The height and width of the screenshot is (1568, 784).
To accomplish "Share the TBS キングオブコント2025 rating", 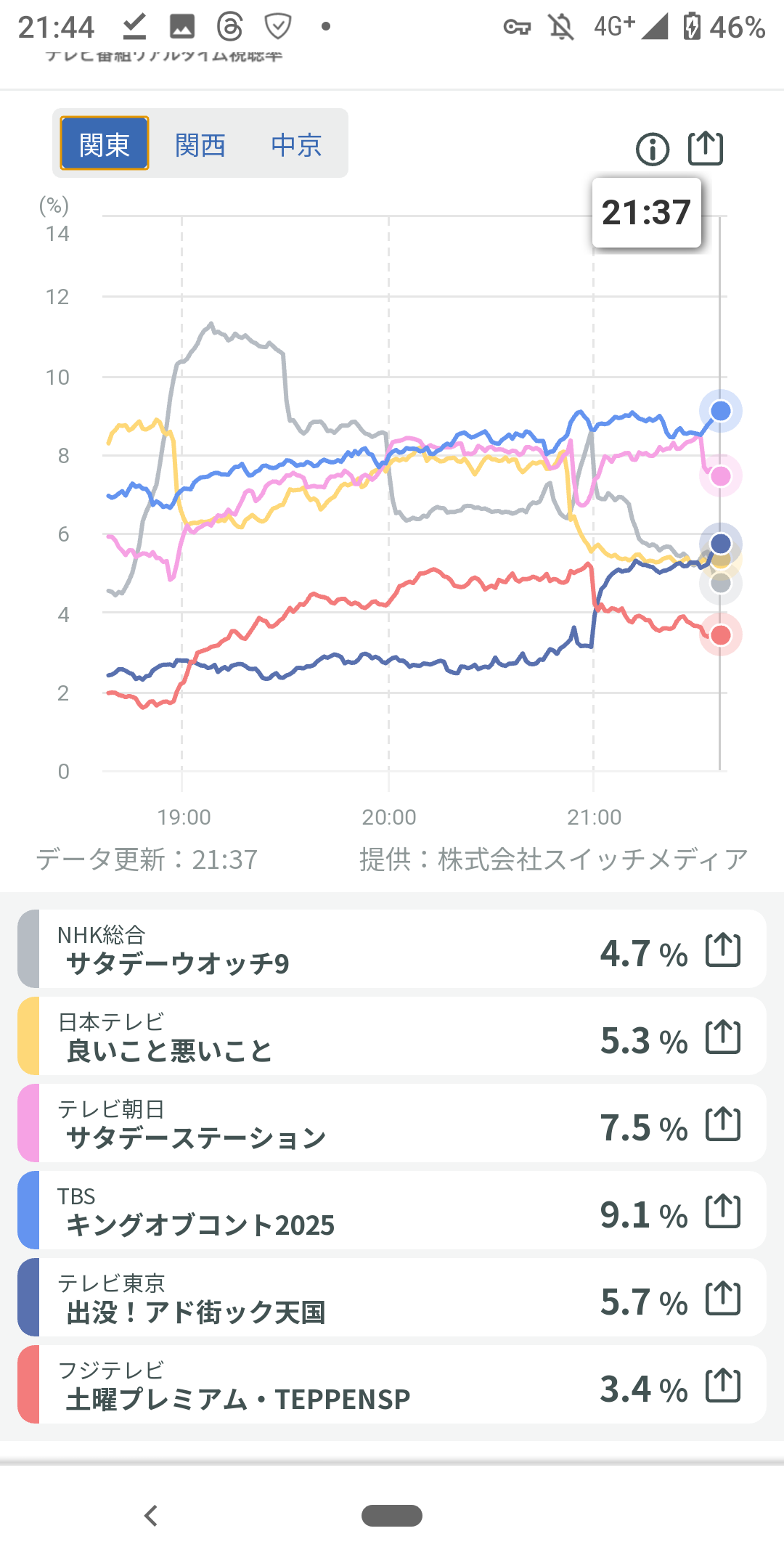I will (723, 1212).
